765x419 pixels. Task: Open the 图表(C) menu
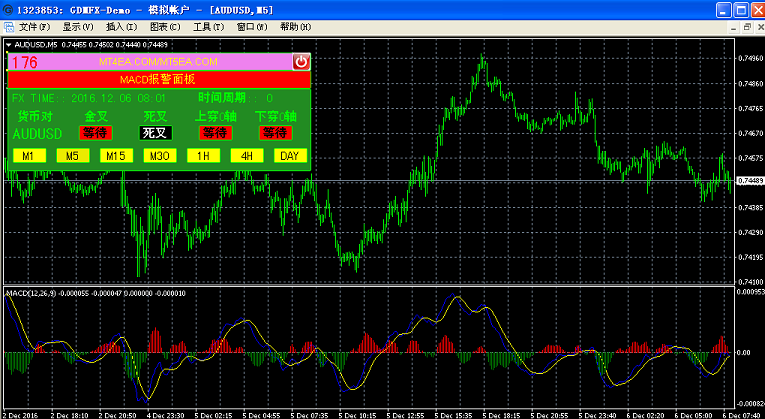(165, 27)
